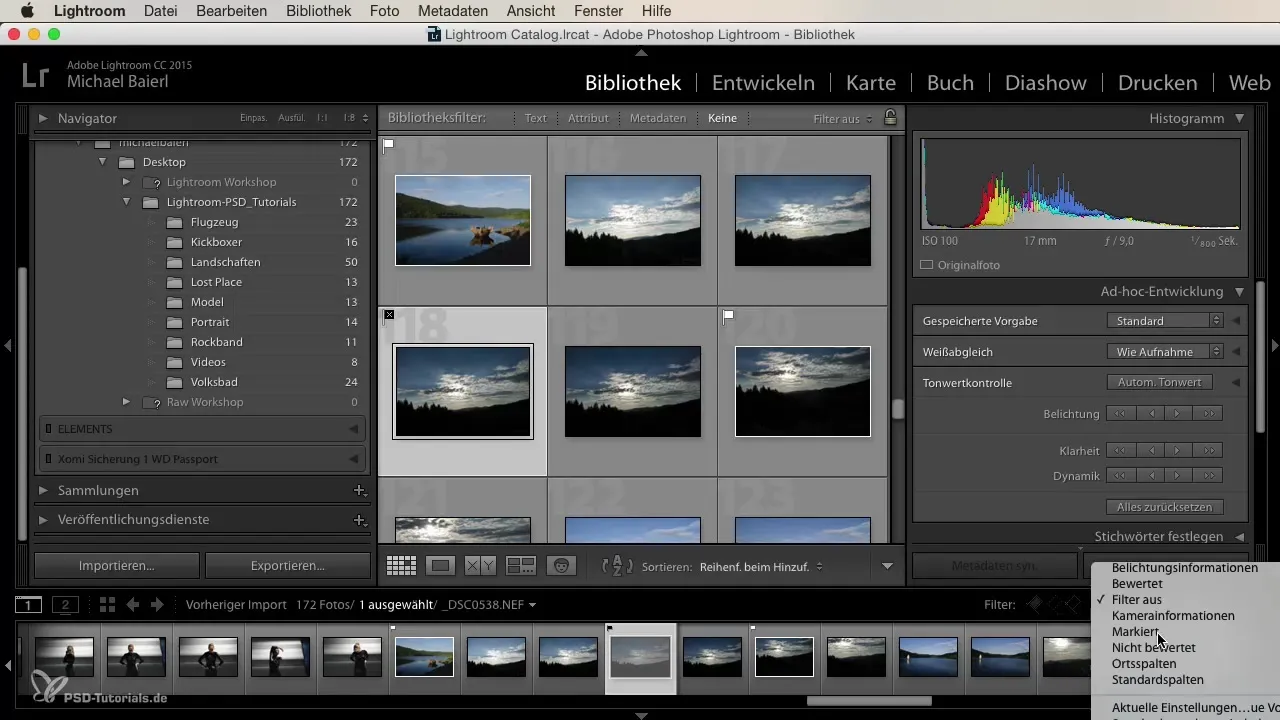Open the Karte module
This screenshot has width=1280, height=720.
870,83
